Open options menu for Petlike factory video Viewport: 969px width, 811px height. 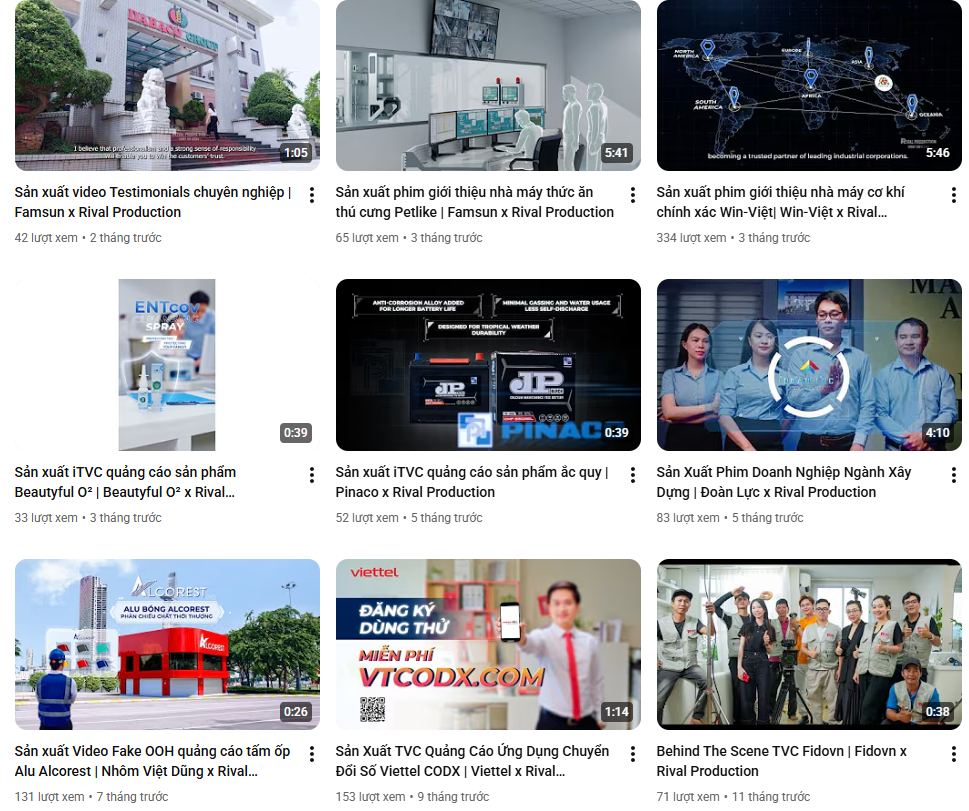(633, 195)
